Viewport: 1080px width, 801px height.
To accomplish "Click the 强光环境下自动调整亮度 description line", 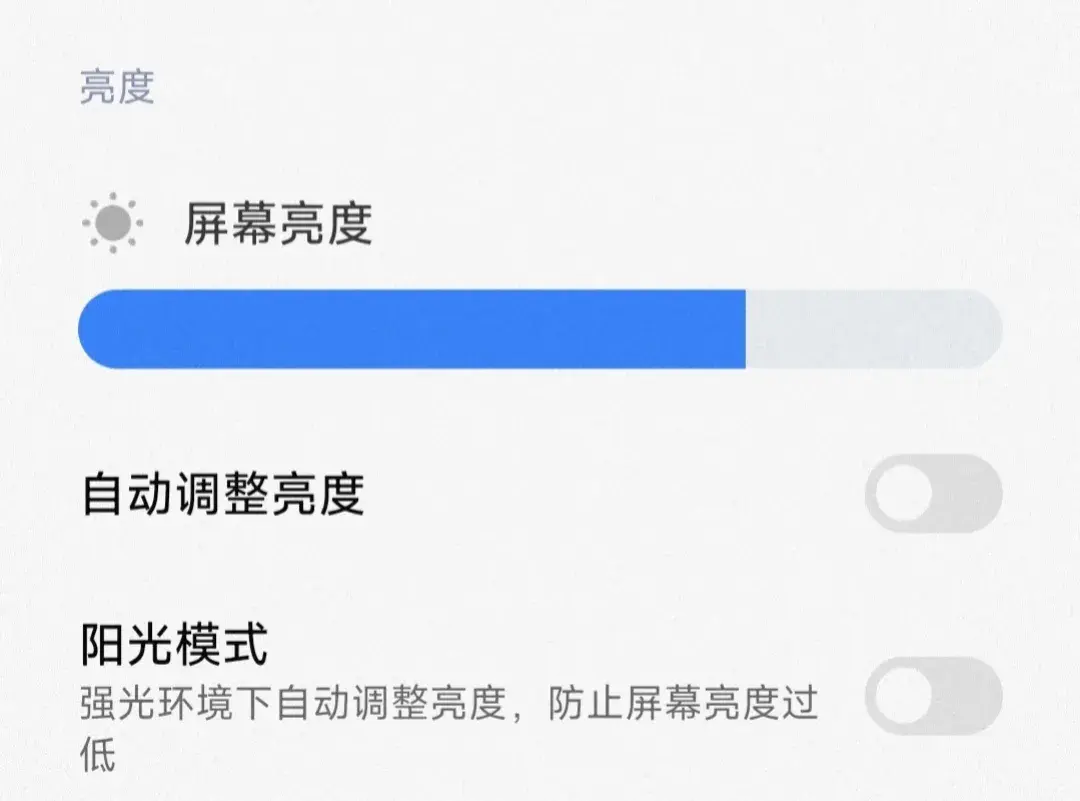I will (290, 704).
